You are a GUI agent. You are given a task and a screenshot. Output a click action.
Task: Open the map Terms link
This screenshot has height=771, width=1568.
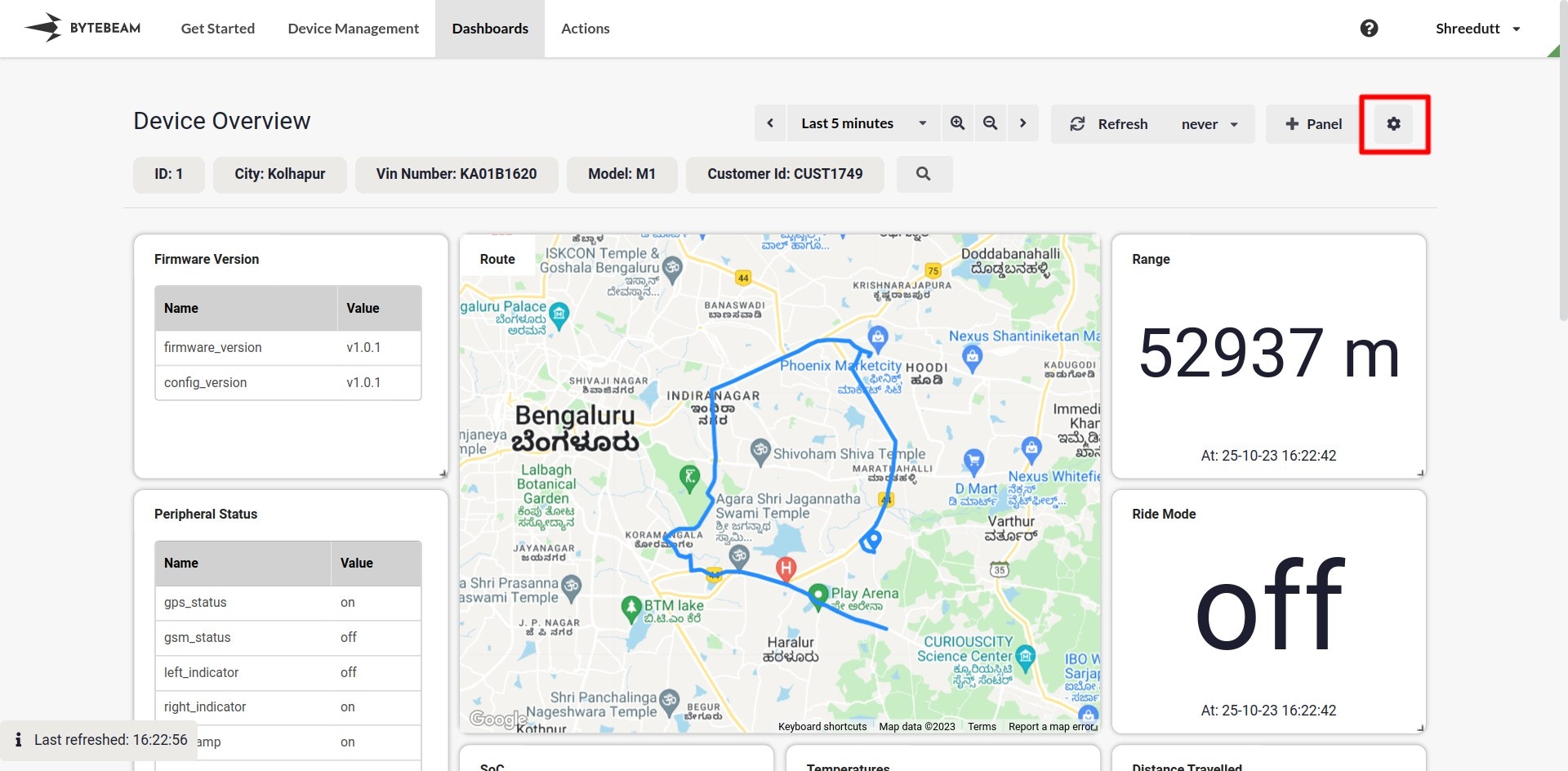(982, 727)
